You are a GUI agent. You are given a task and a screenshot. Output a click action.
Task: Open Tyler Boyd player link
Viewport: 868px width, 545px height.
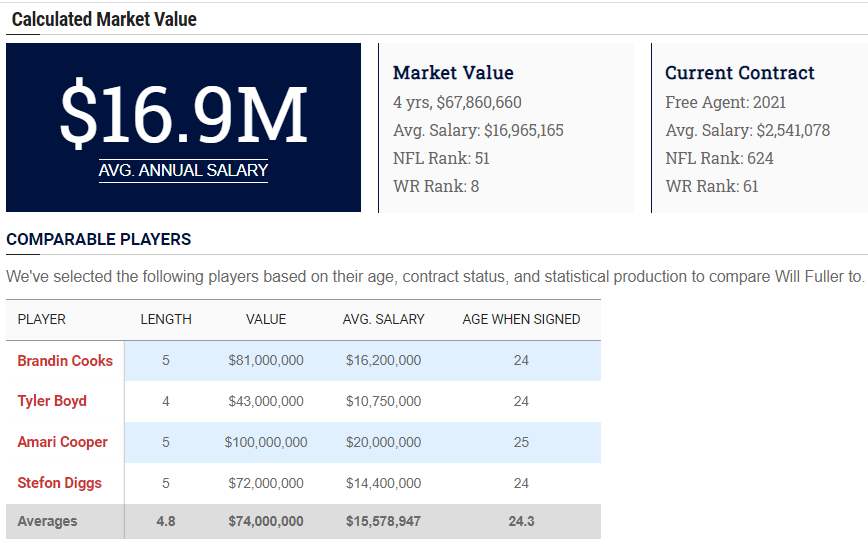pyautogui.click(x=52, y=401)
